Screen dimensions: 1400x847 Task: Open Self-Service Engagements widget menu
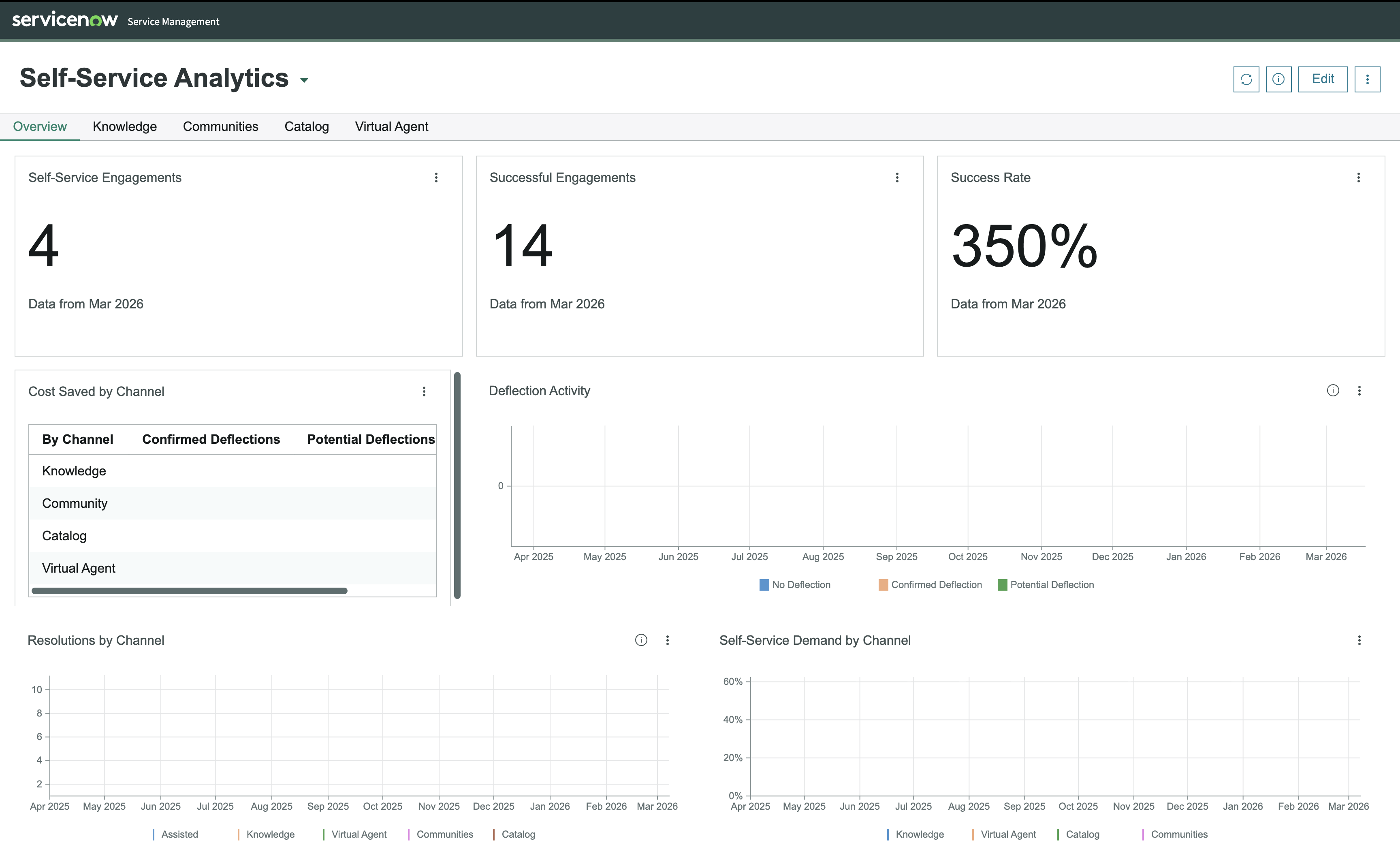(x=436, y=178)
